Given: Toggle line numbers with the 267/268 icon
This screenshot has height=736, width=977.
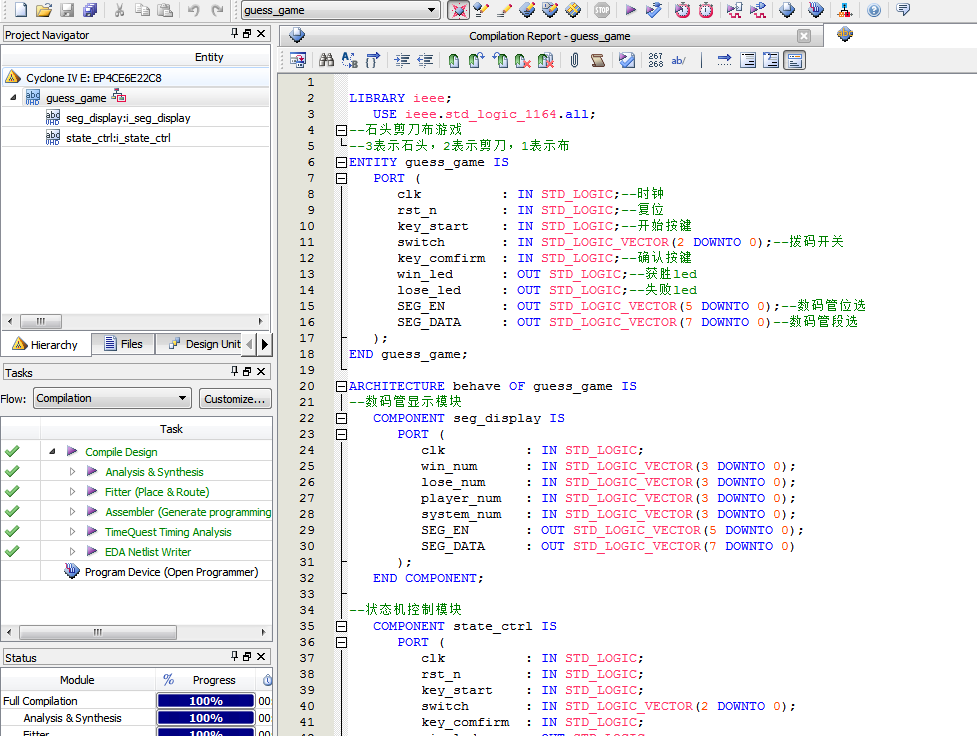Looking at the screenshot, I should pos(655,60).
